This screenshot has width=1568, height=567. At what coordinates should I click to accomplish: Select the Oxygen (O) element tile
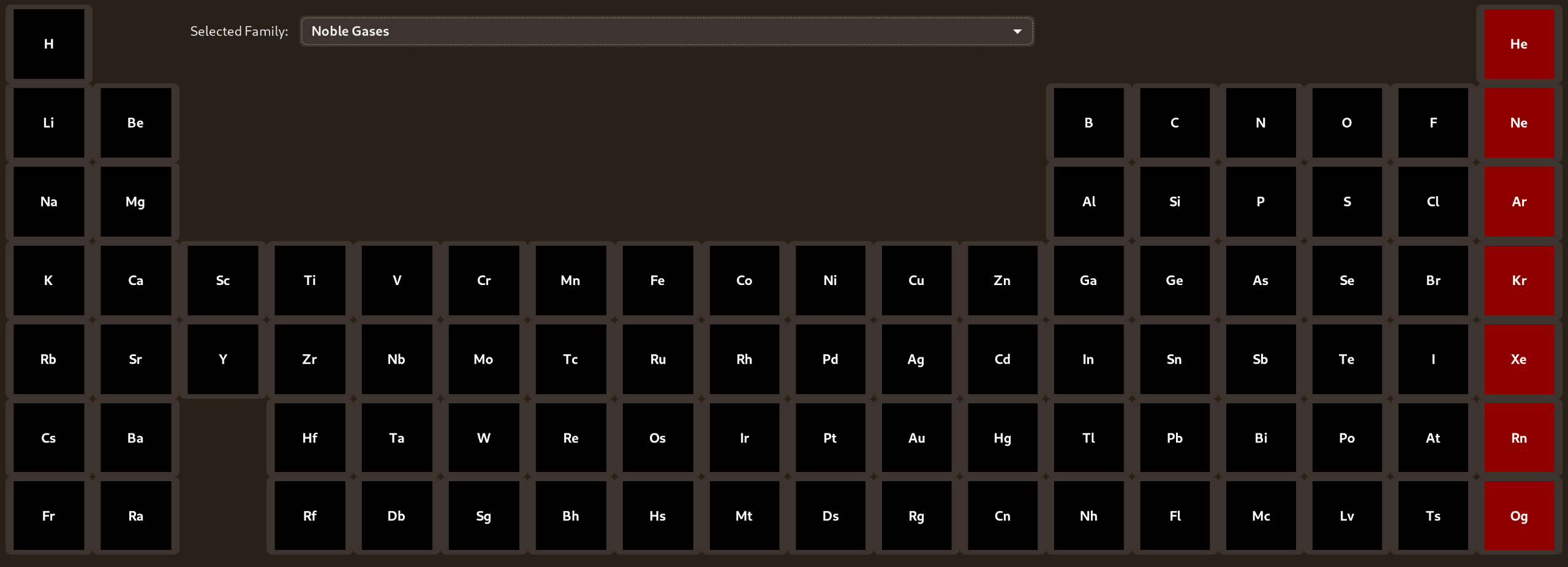point(1346,123)
